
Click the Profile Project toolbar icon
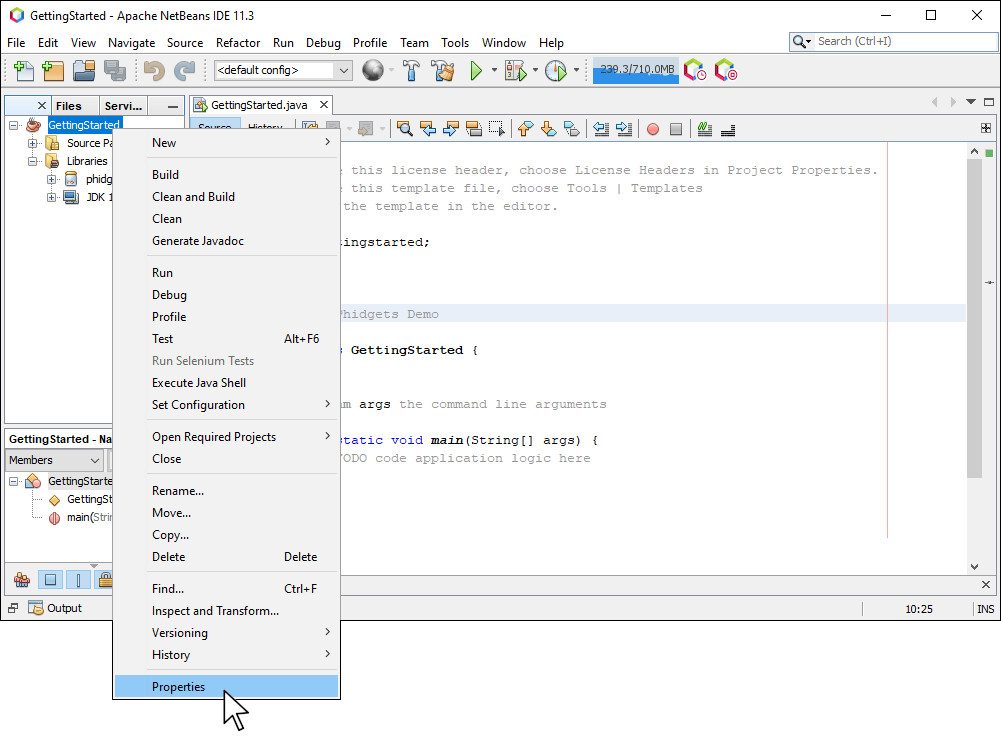coord(557,71)
